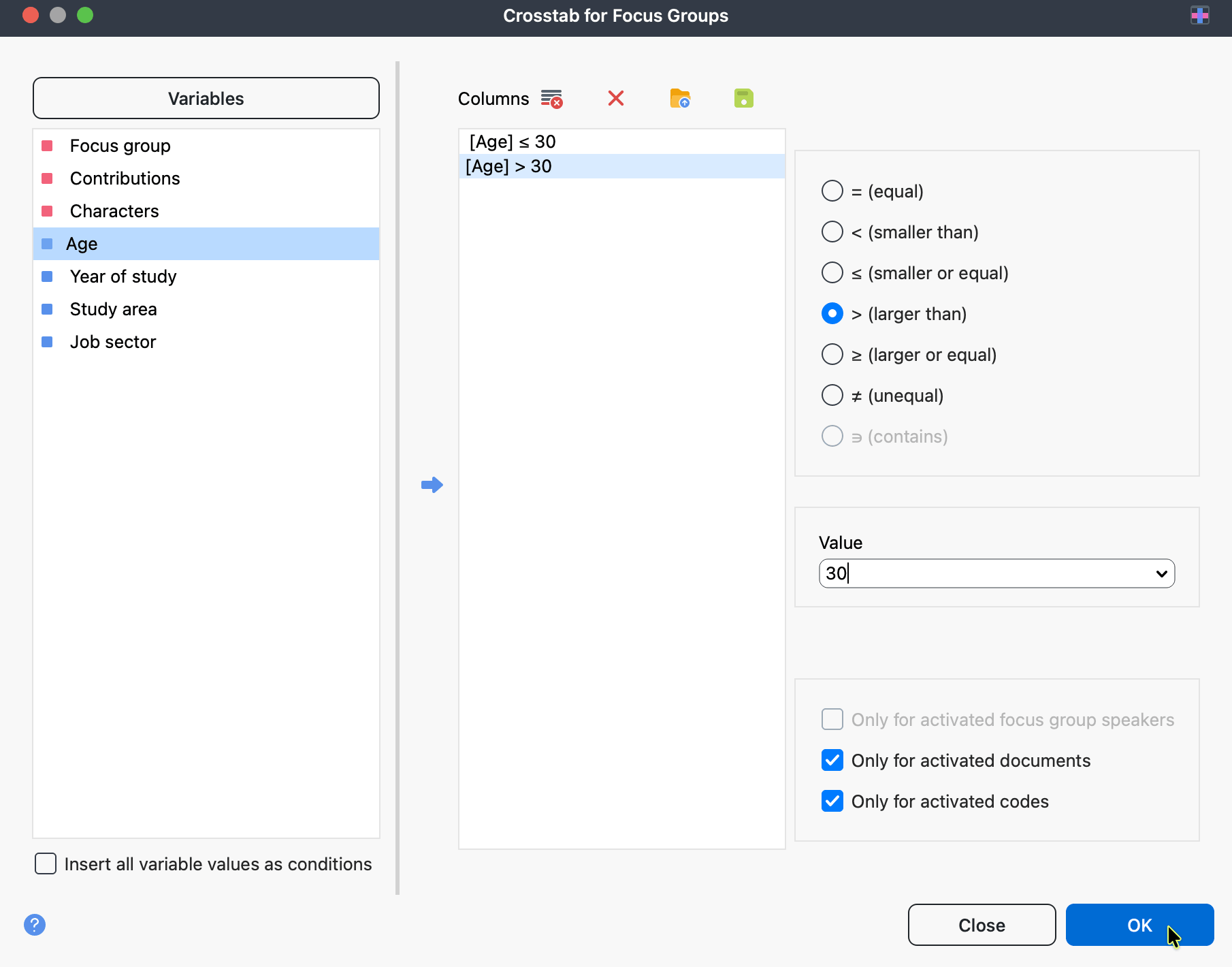Choose > (larger than) operator
The height and width of the screenshot is (967, 1232).
(x=832, y=314)
